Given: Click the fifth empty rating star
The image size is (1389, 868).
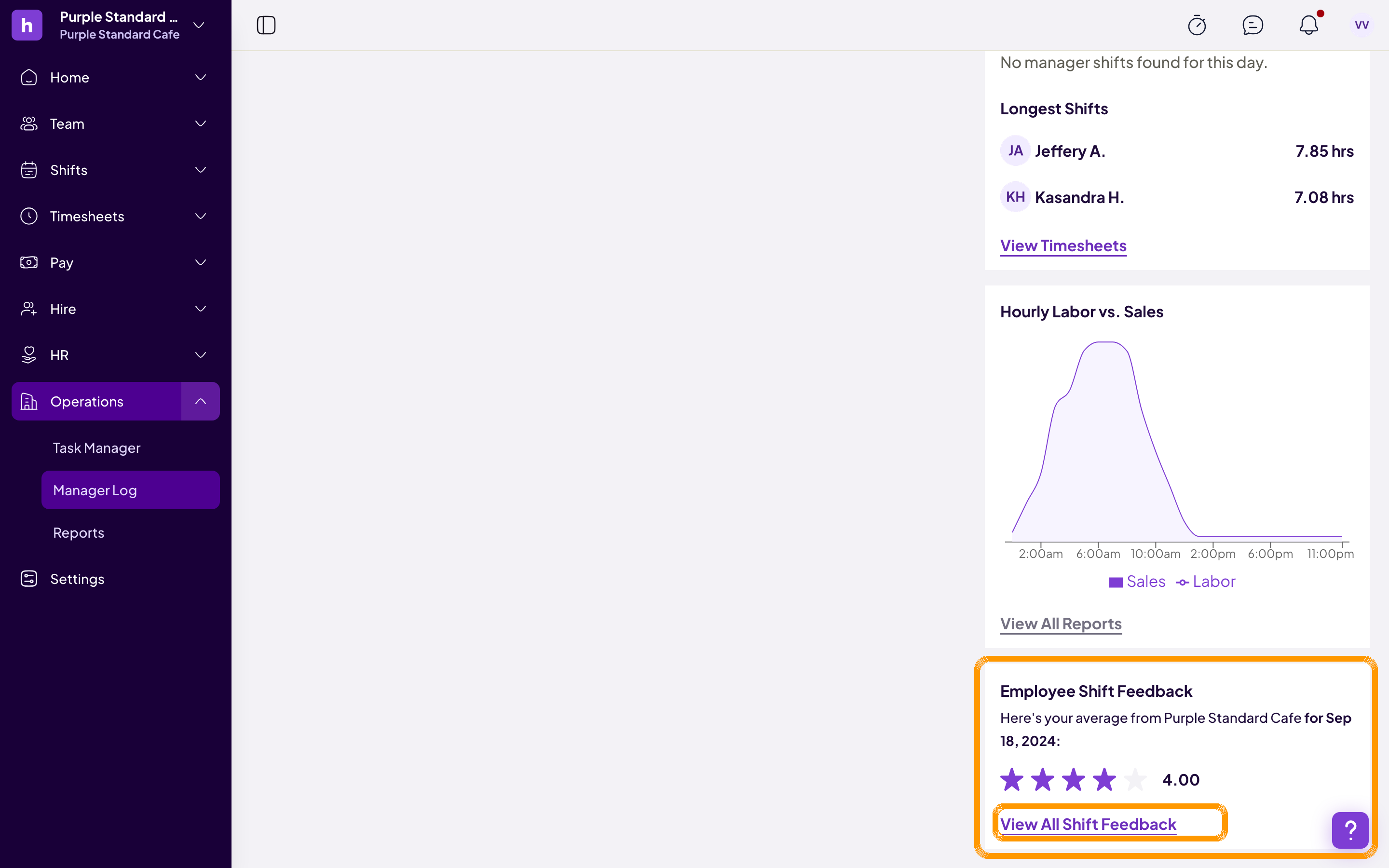Looking at the screenshot, I should (1135, 780).
